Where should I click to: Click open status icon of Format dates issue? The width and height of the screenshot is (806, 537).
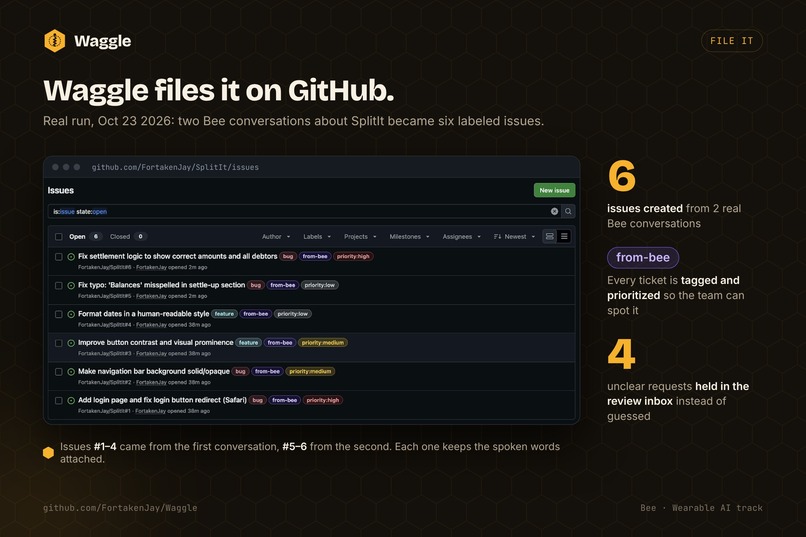[71, 314]
